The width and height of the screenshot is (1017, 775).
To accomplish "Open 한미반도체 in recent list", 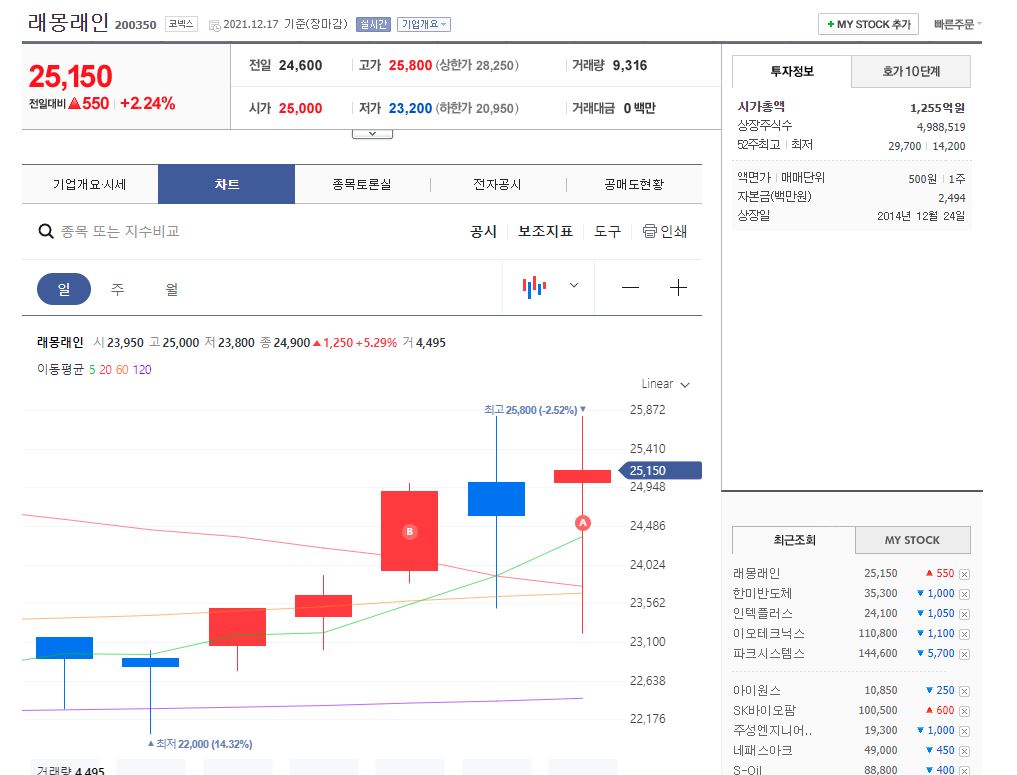I will [762, 593].
